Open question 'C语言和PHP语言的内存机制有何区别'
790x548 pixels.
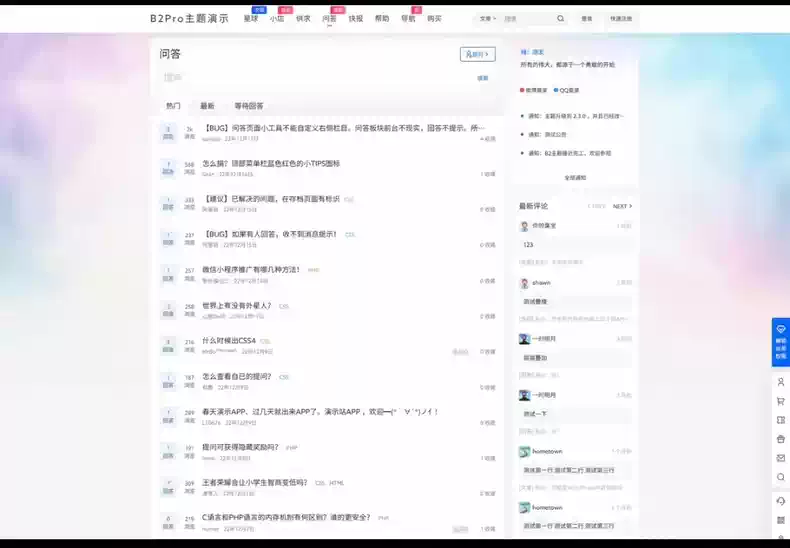pos(286,517)
